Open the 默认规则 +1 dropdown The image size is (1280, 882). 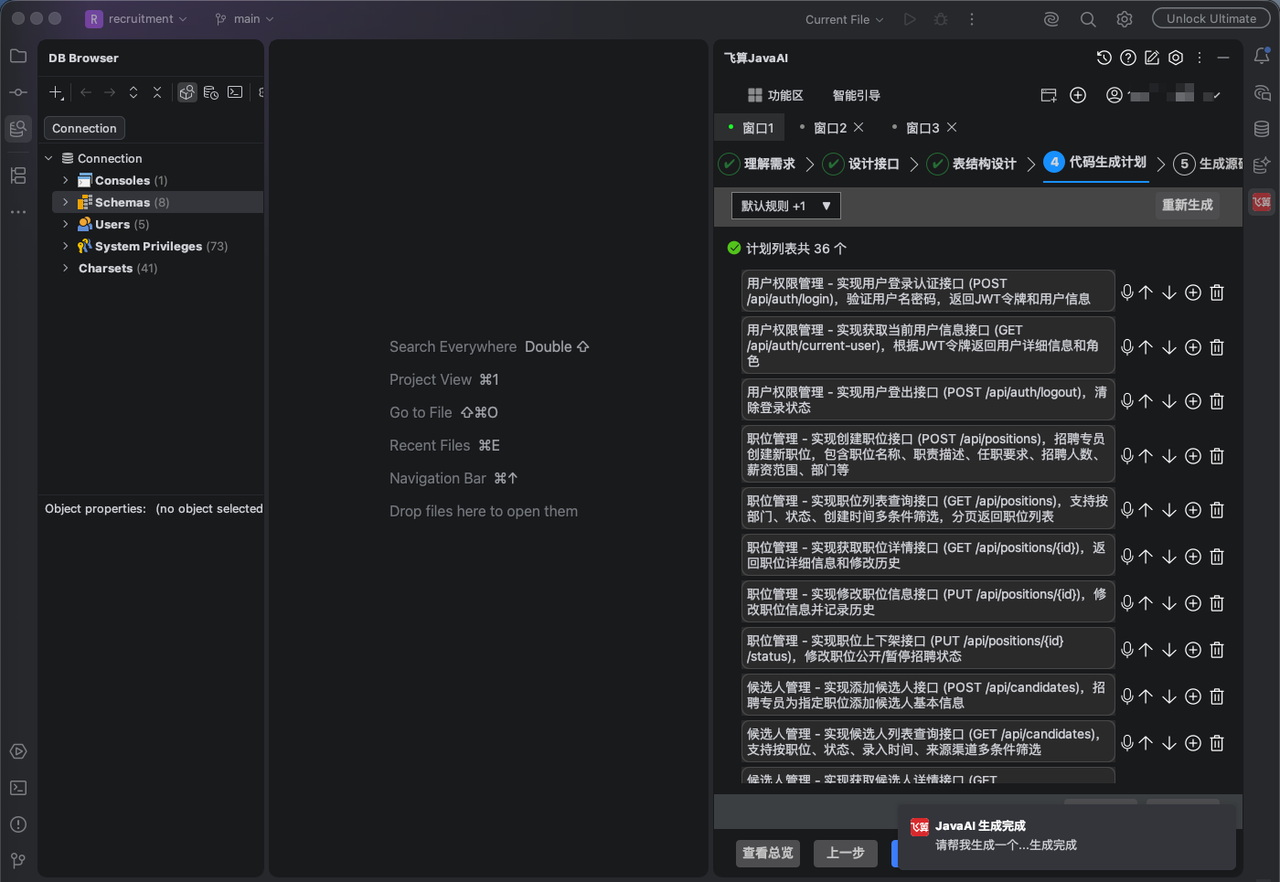click(x=786, y=205)
